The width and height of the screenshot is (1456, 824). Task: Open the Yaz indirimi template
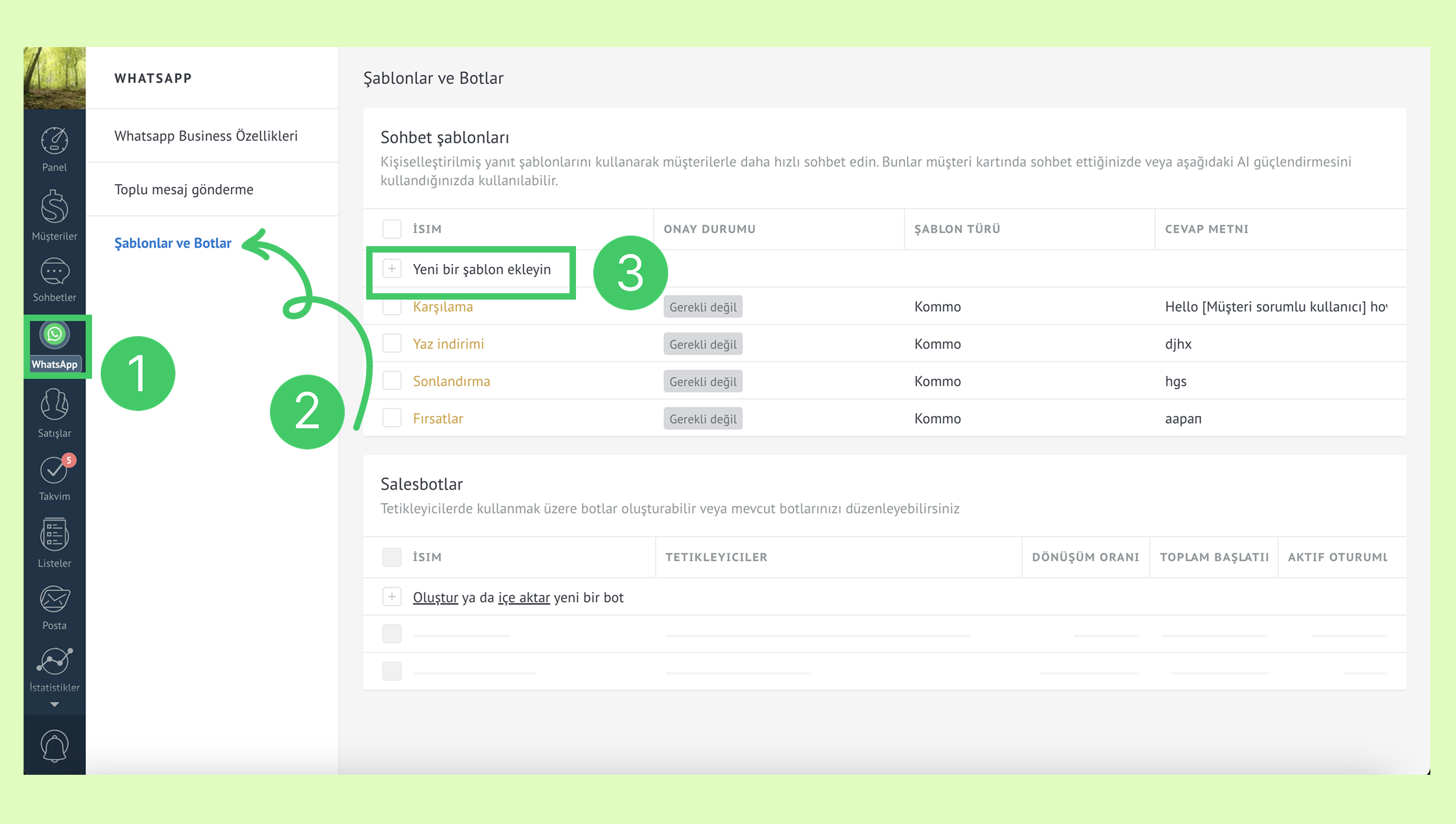449,344
